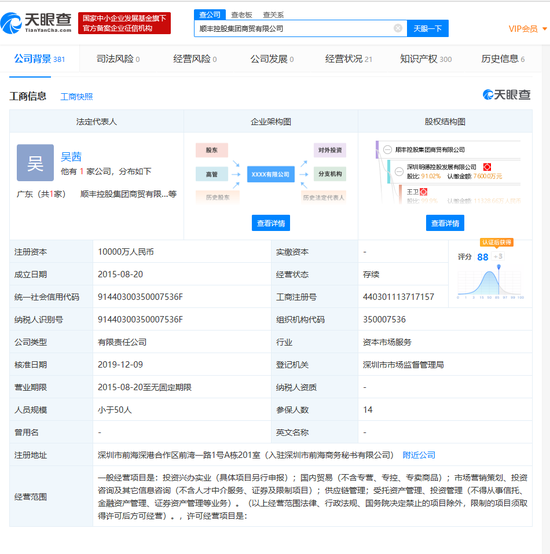Click organization code 350007536
550x554 pixels.
click(x=384, y=319)
